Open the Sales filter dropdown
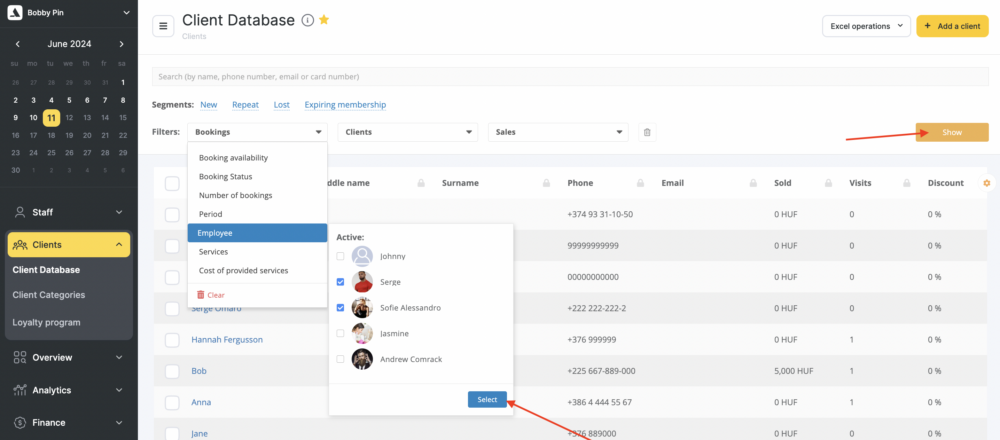This screenshot has width=1000, height=440. 558,132
